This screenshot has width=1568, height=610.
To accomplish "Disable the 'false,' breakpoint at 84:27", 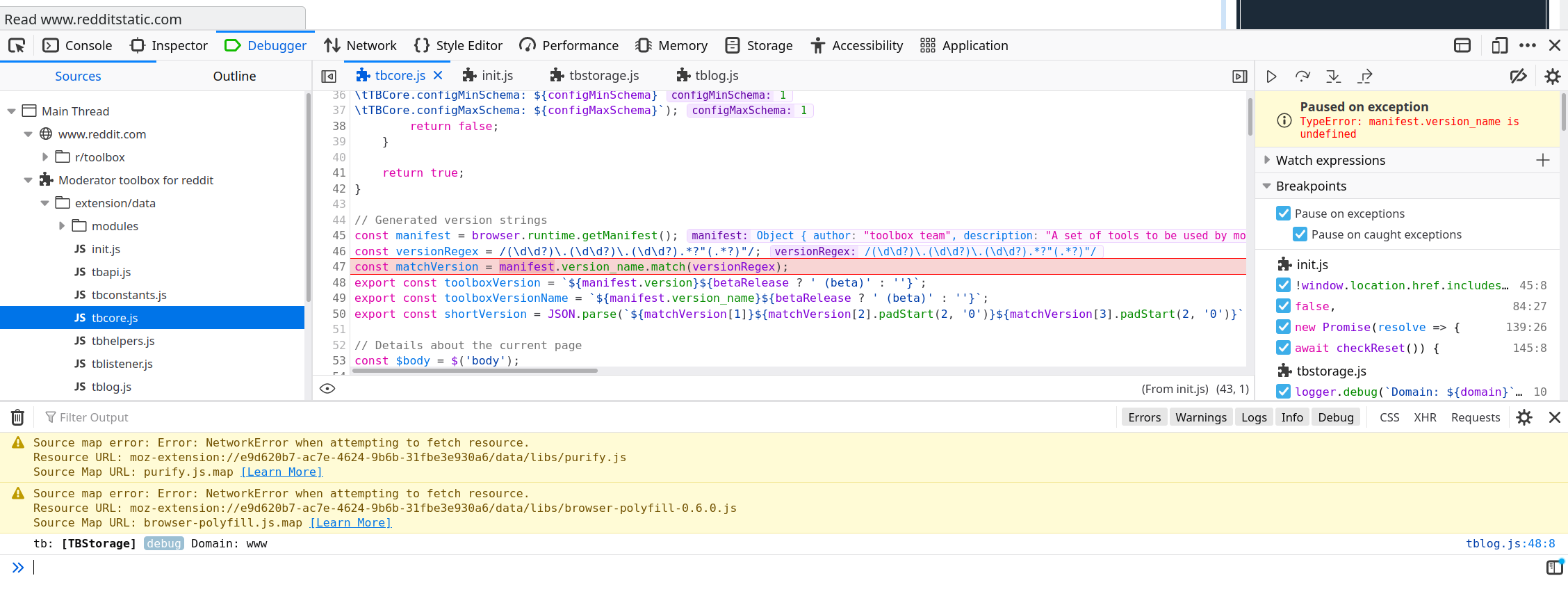I will click(1283, 306).
